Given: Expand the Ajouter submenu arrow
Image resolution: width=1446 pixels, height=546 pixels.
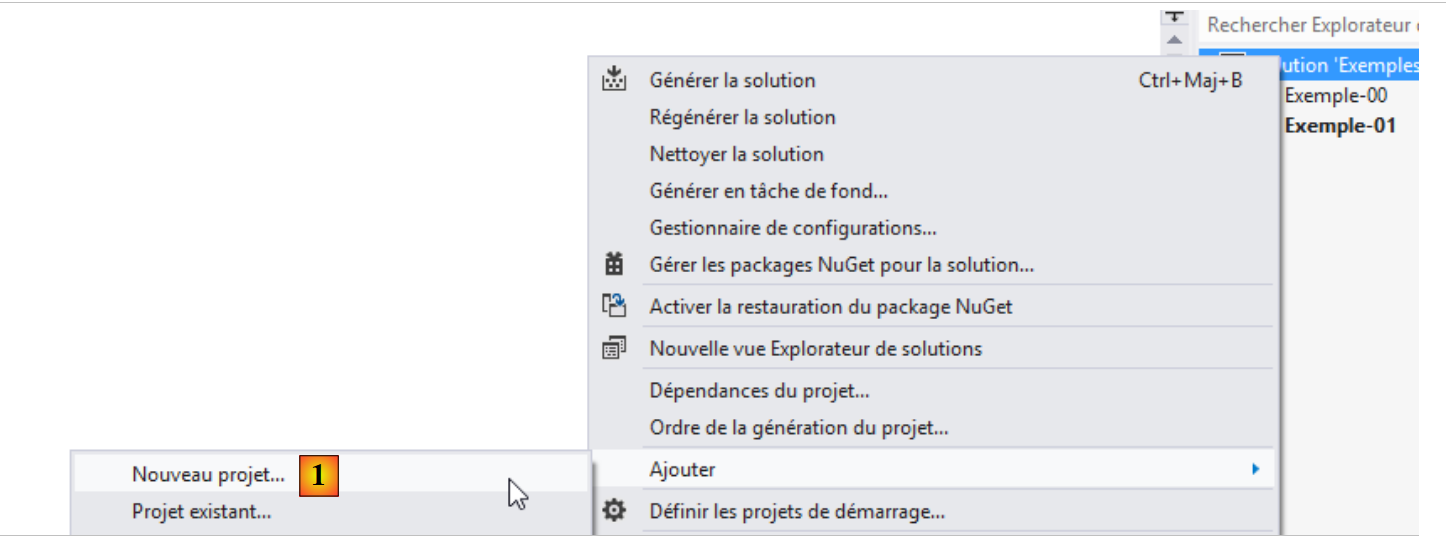Looking at the screenshot, I should [1255, 469].
